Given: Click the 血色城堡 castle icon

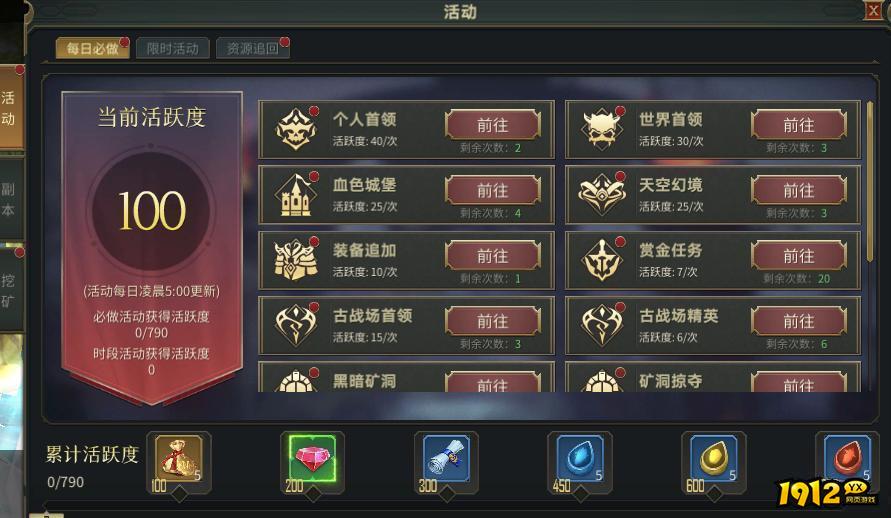Looking at the screenshot, I should tap(295, 195).
